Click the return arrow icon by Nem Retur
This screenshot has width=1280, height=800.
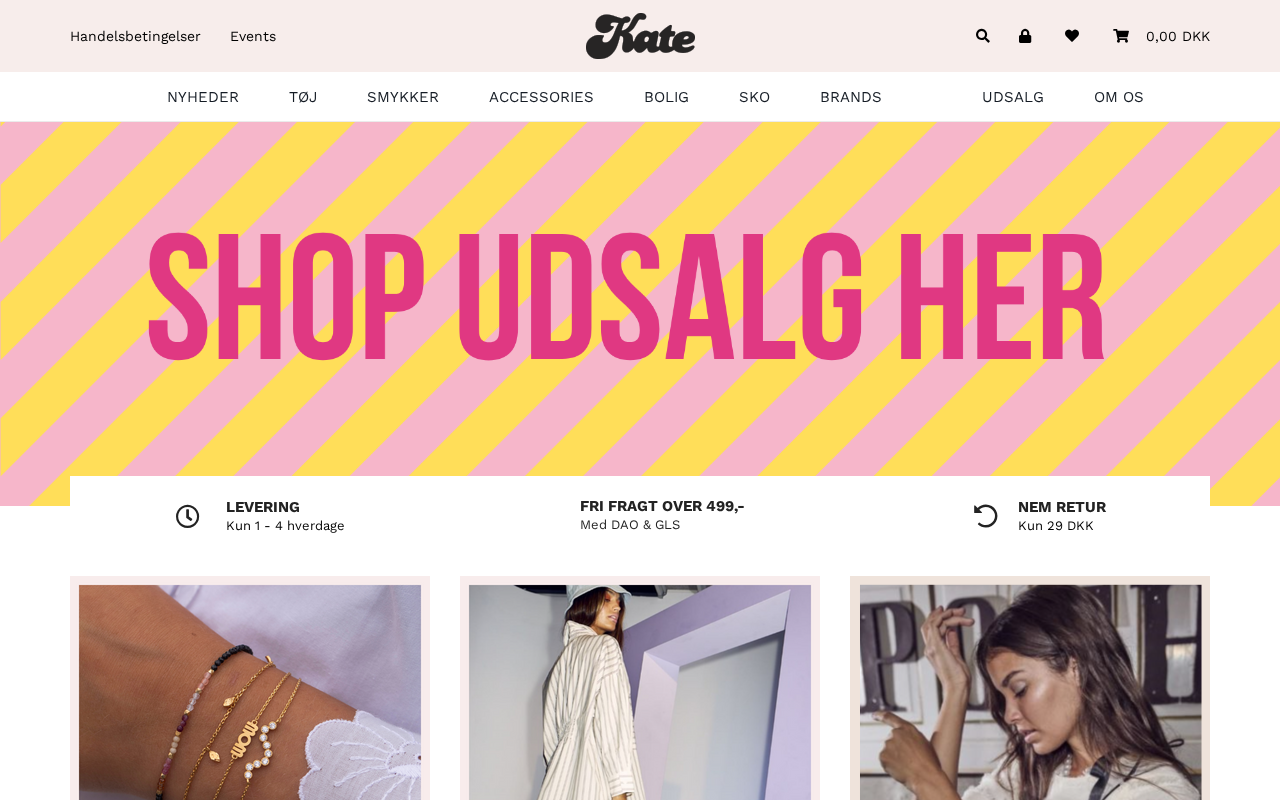(x=986, y=516)
